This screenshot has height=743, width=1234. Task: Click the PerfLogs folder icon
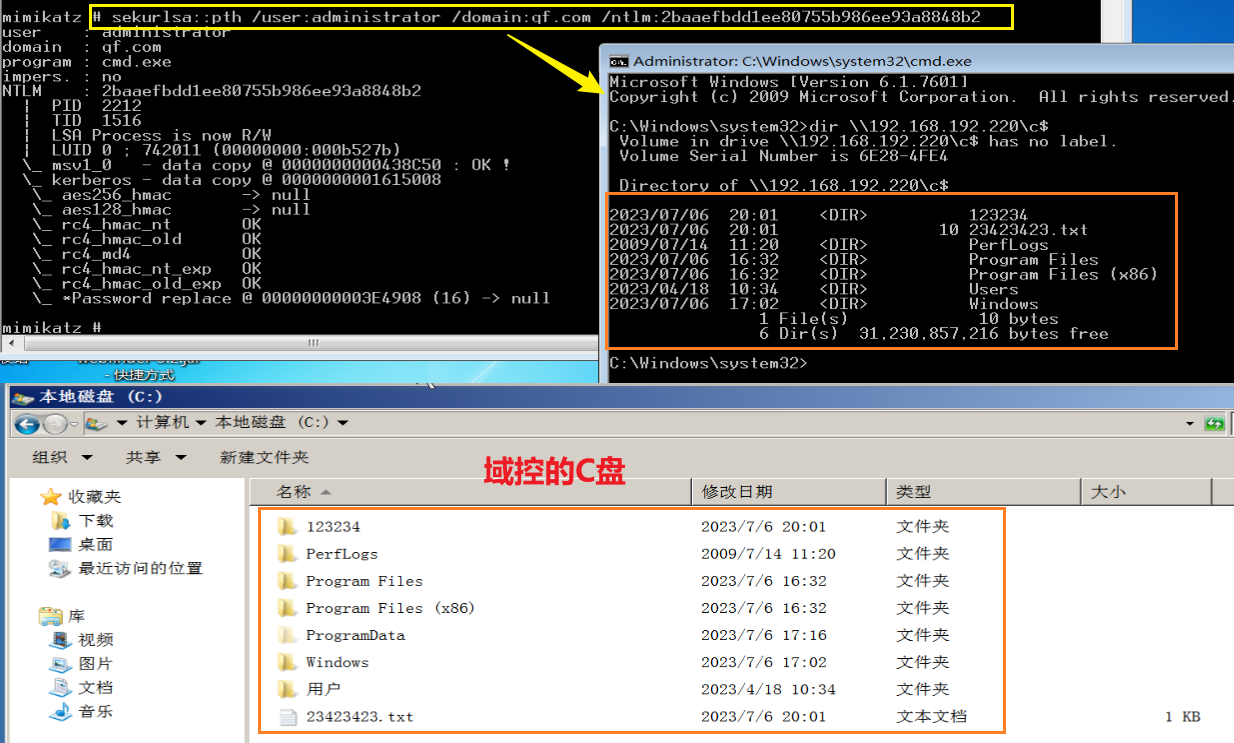tap(288, 553)
